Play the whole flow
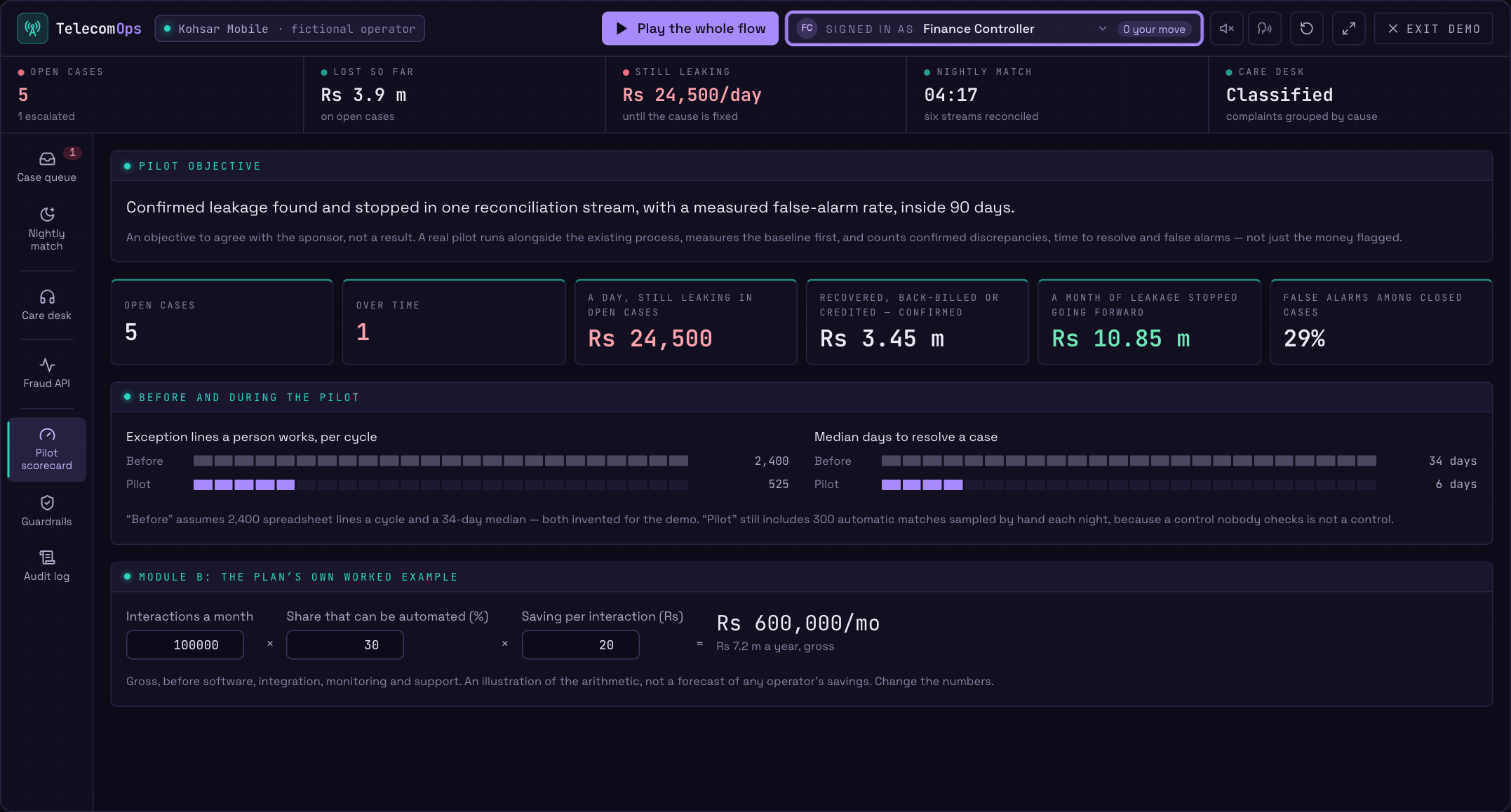Image resolution: width=1511 pixels, height=812 pixels. point(690,29)
